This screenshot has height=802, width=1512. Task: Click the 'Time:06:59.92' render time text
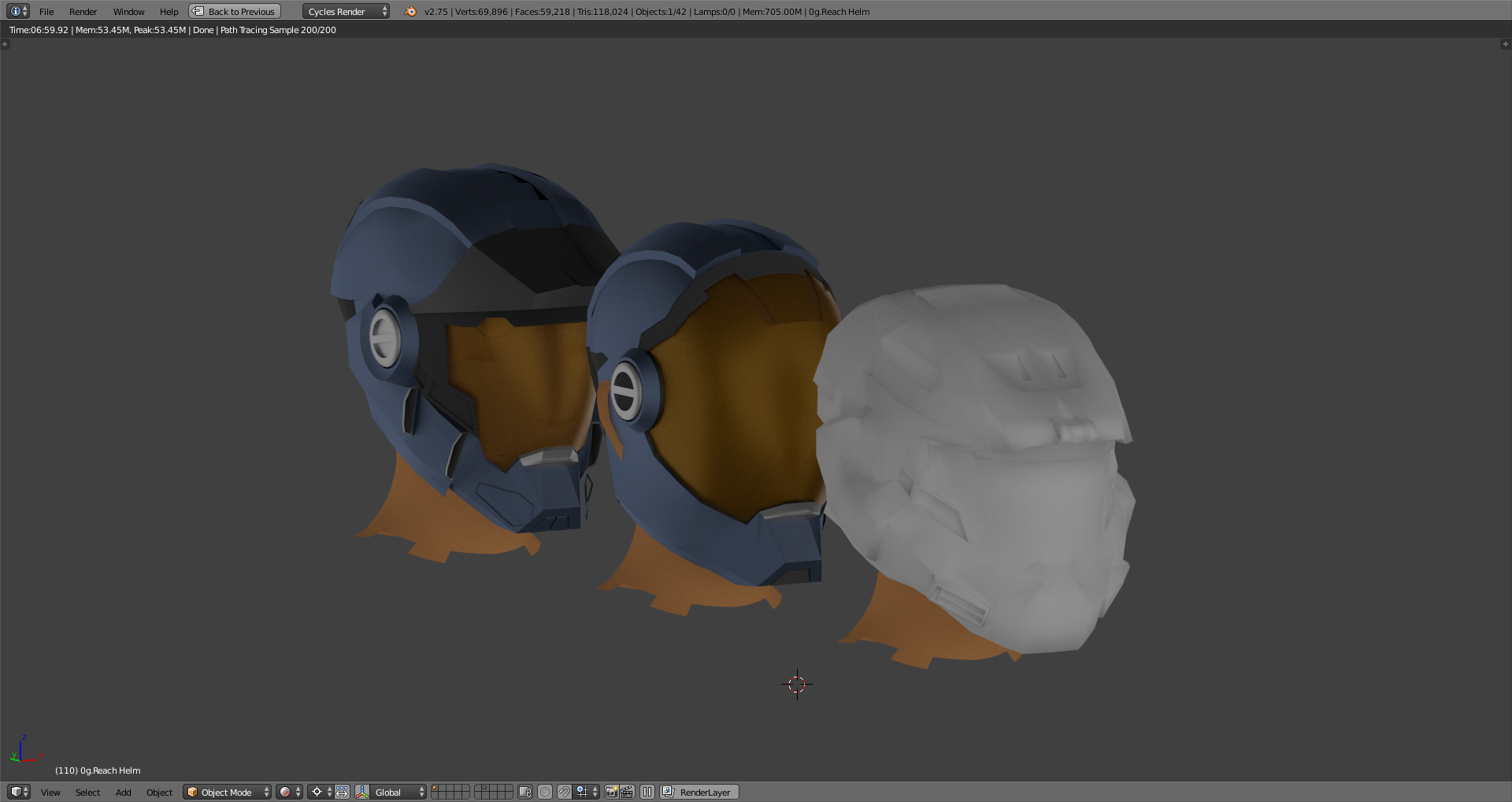click(x=39, y=30)
